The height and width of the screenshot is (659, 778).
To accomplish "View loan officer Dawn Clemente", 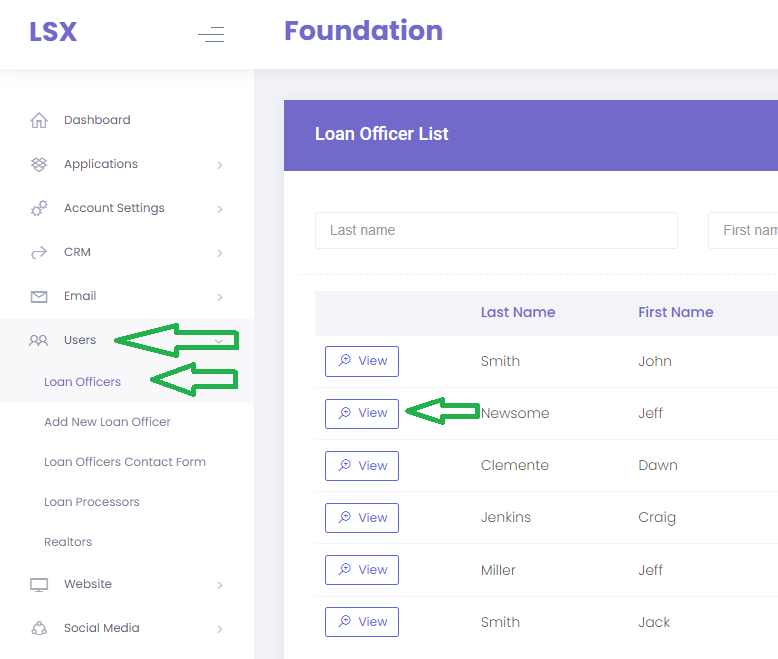I will (362, 465).
